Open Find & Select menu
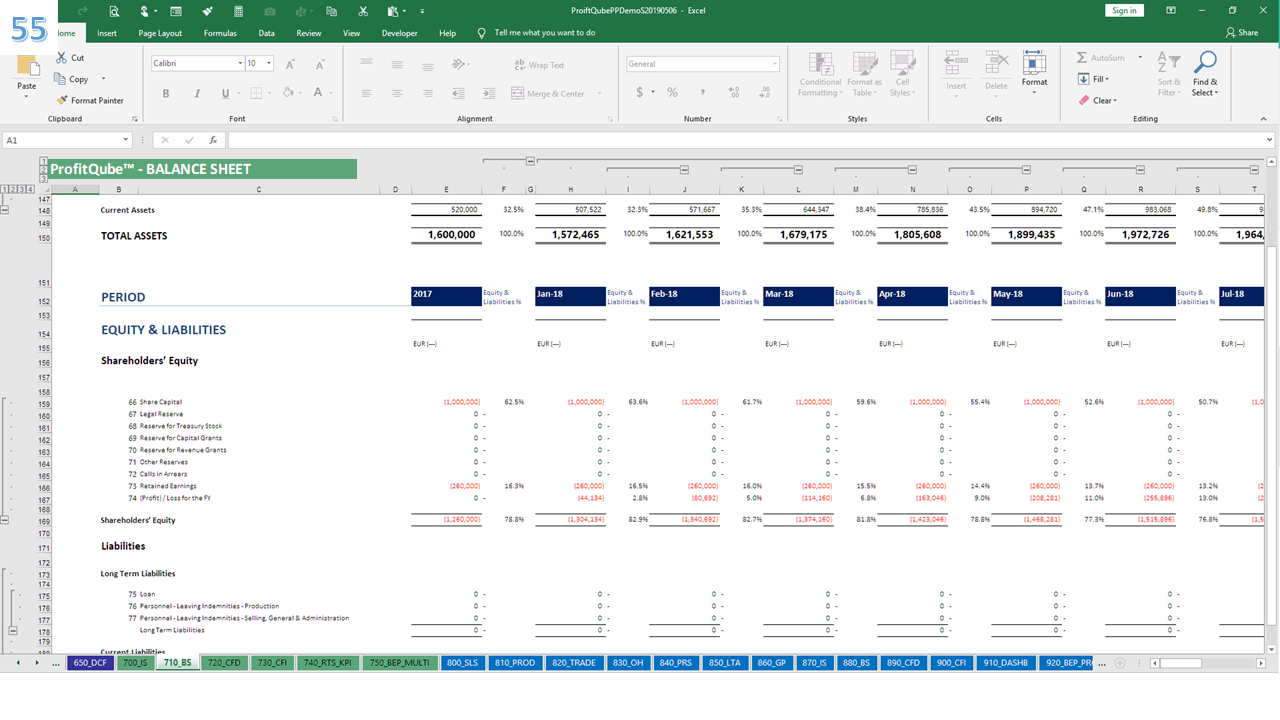The height and width of the screenshot is (720, 1280). (x=1205, y=75)
